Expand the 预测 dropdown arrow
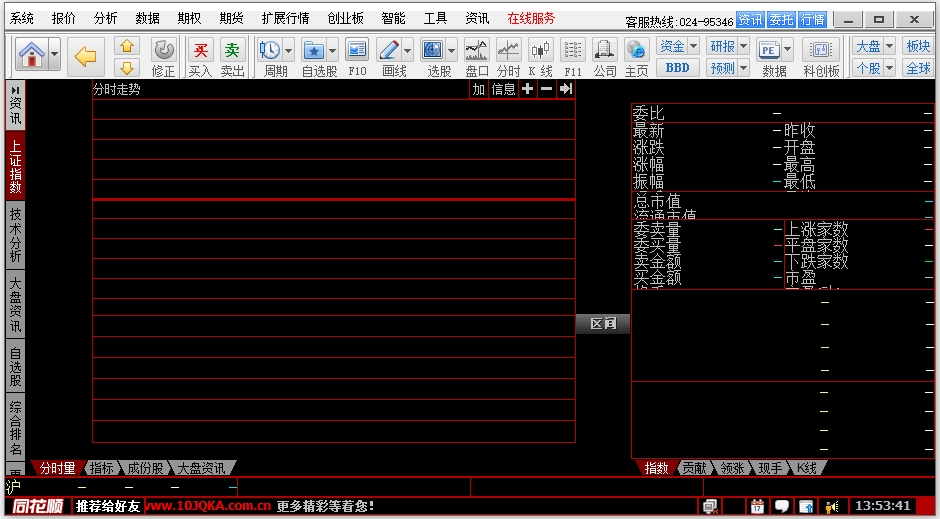Viewport: 940px width, 519px height. (x=743, y=68)
